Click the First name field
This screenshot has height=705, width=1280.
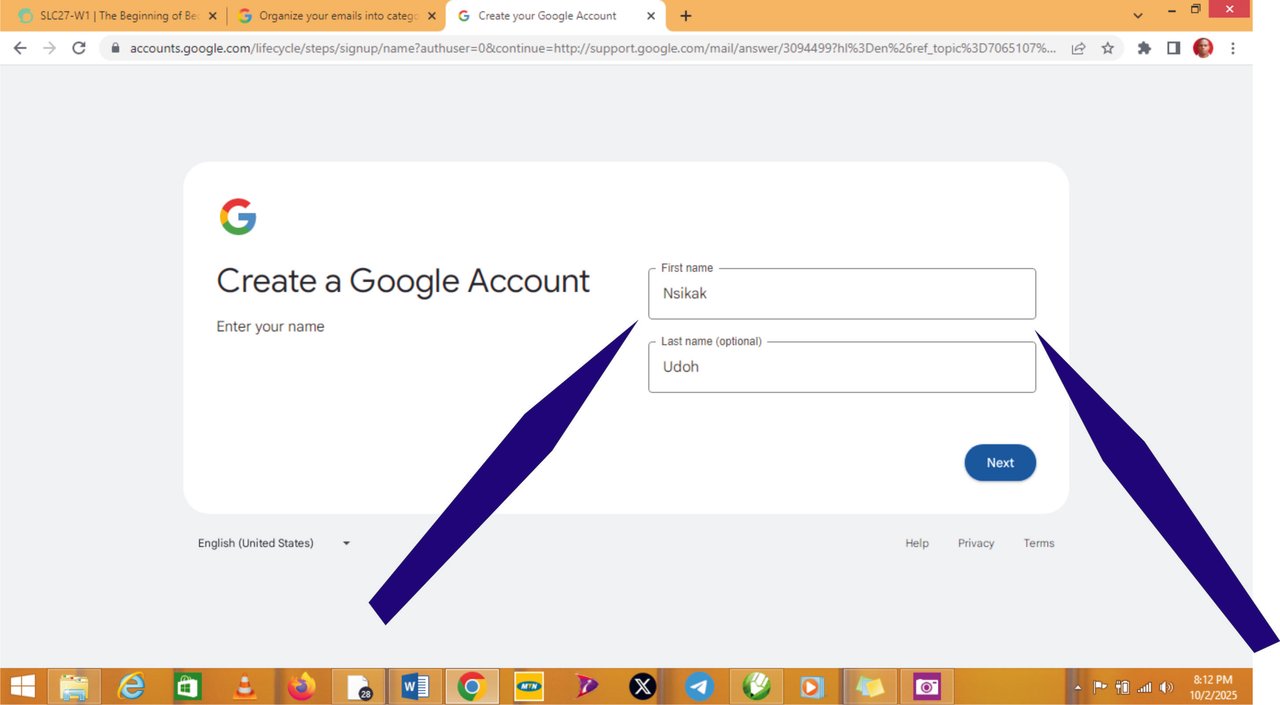(842, 294)
